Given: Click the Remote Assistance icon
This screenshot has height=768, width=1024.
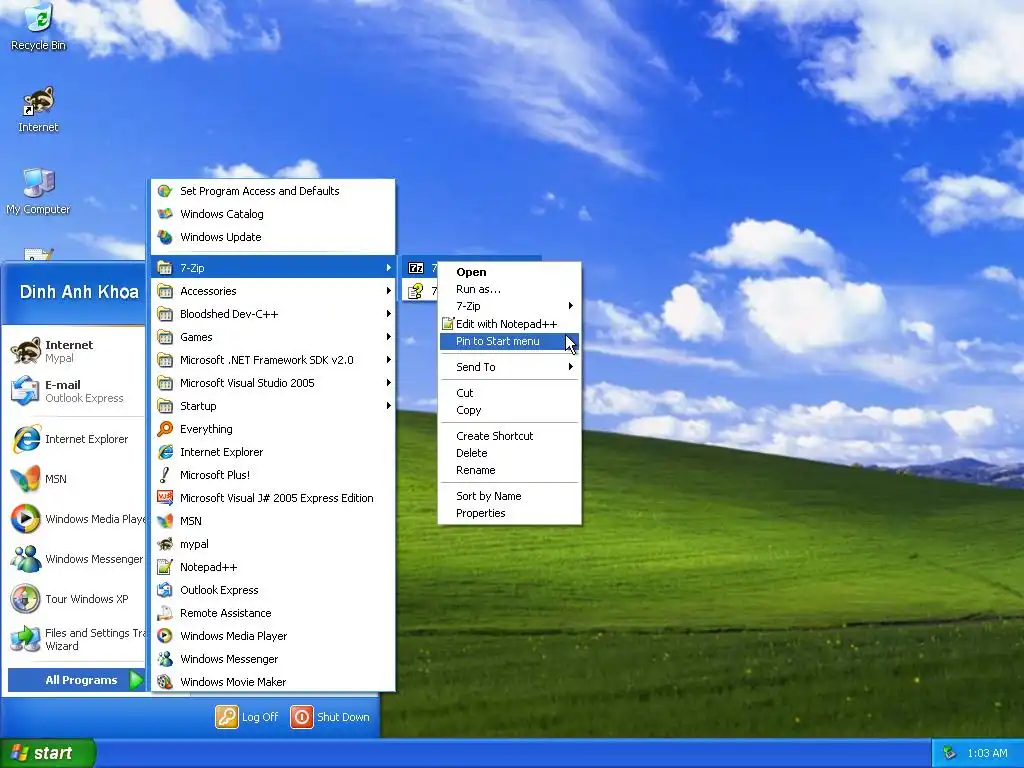Looking at the screenshot, I should click(x=165, y=613).
